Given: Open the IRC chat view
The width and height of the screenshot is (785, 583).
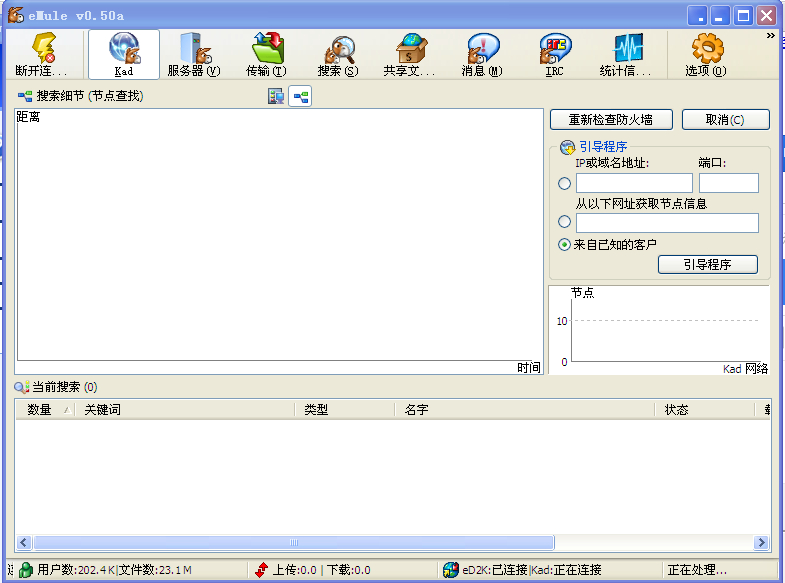Looking at the screenshot, I should (554, 54).
